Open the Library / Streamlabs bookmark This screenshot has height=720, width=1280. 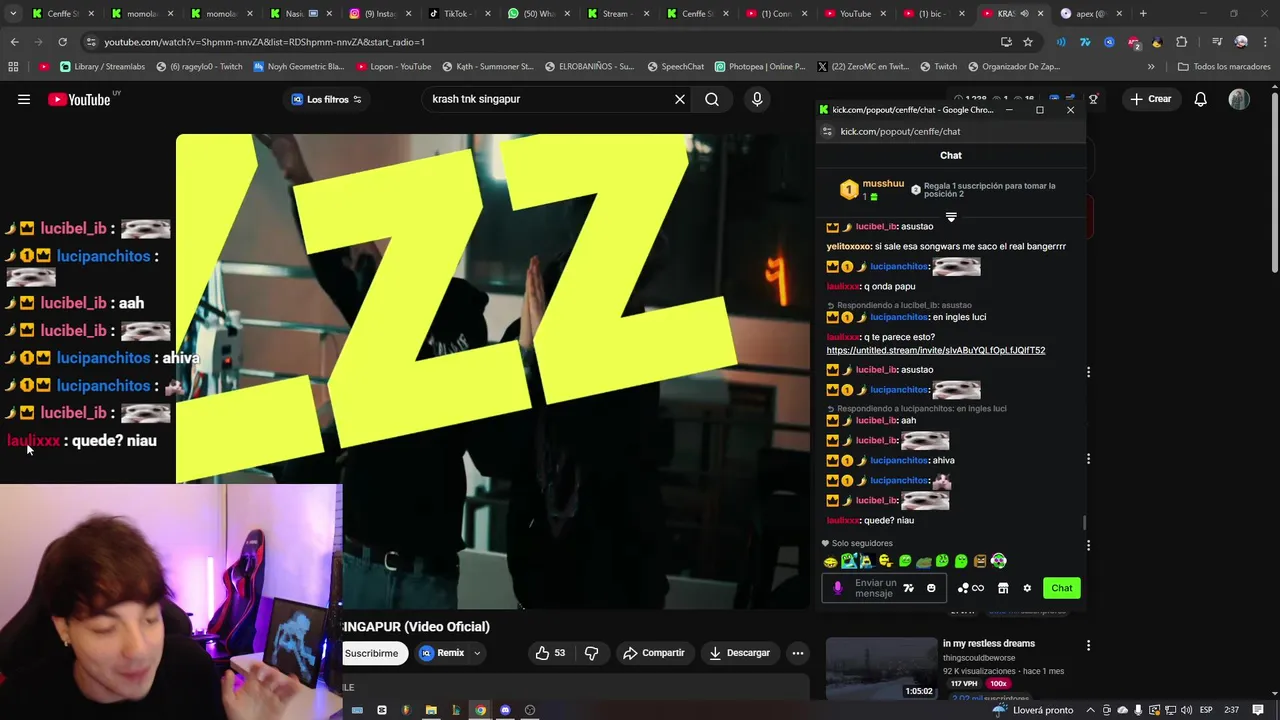tap(102, 66)
